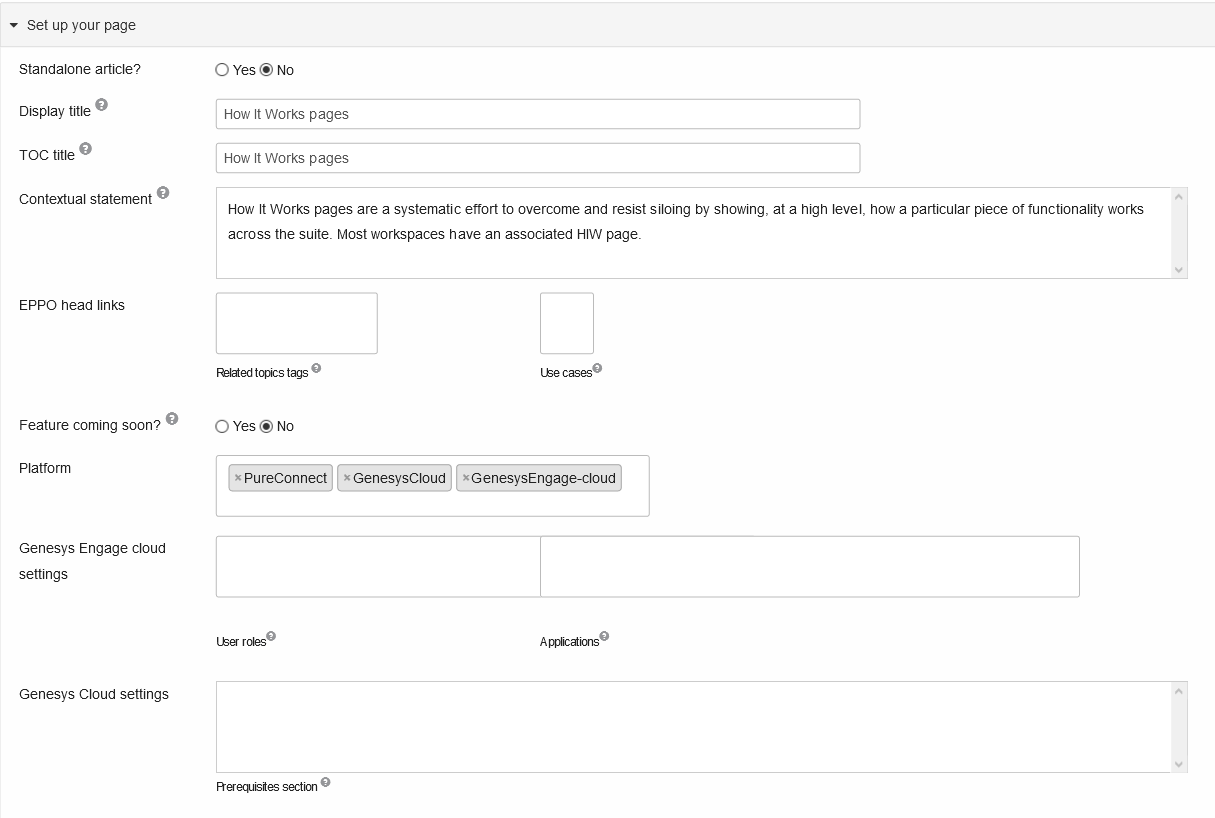Click the 'Genesys Engage cloud settings' label

click(92, 561)
